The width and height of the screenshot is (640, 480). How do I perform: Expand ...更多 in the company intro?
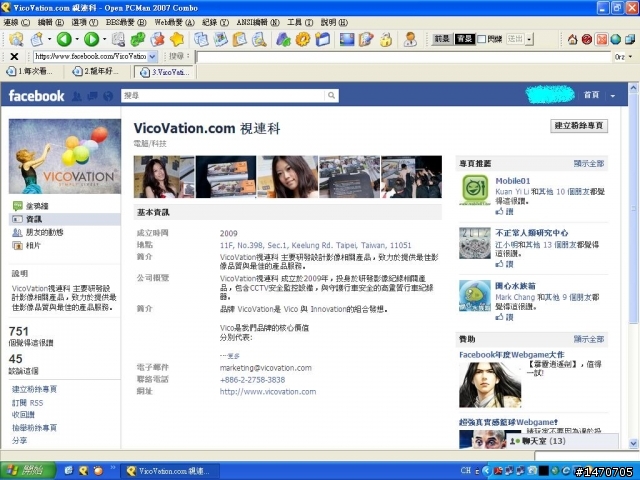coord(230,356)
